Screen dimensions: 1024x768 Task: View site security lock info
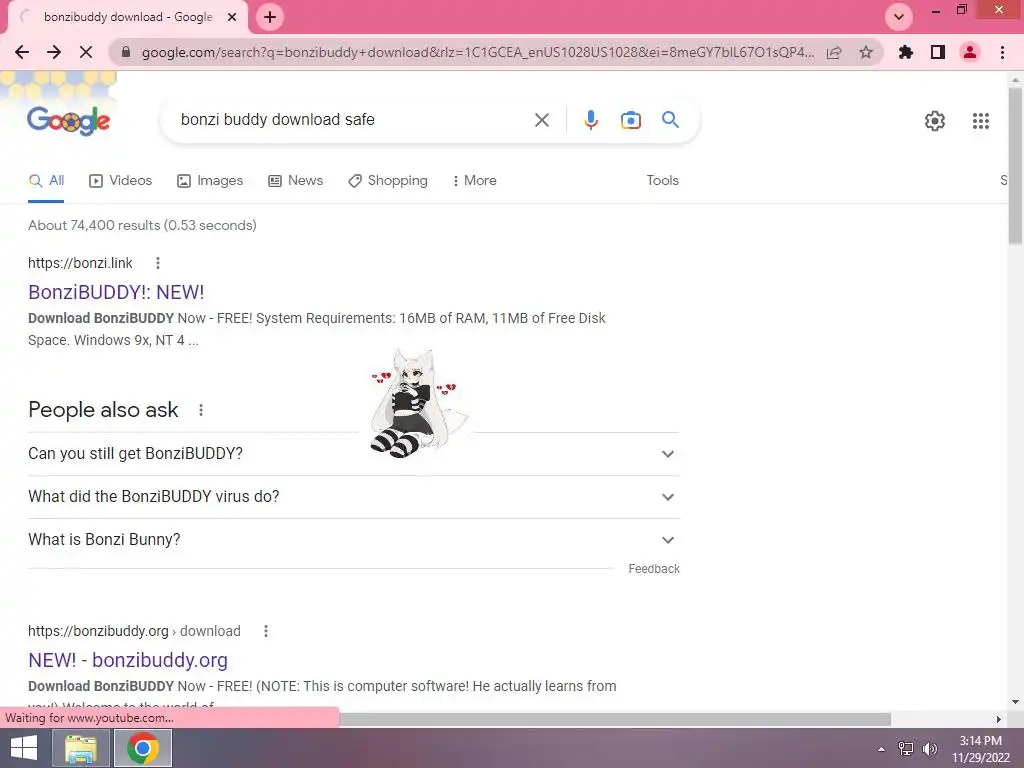tap(126, 52)
